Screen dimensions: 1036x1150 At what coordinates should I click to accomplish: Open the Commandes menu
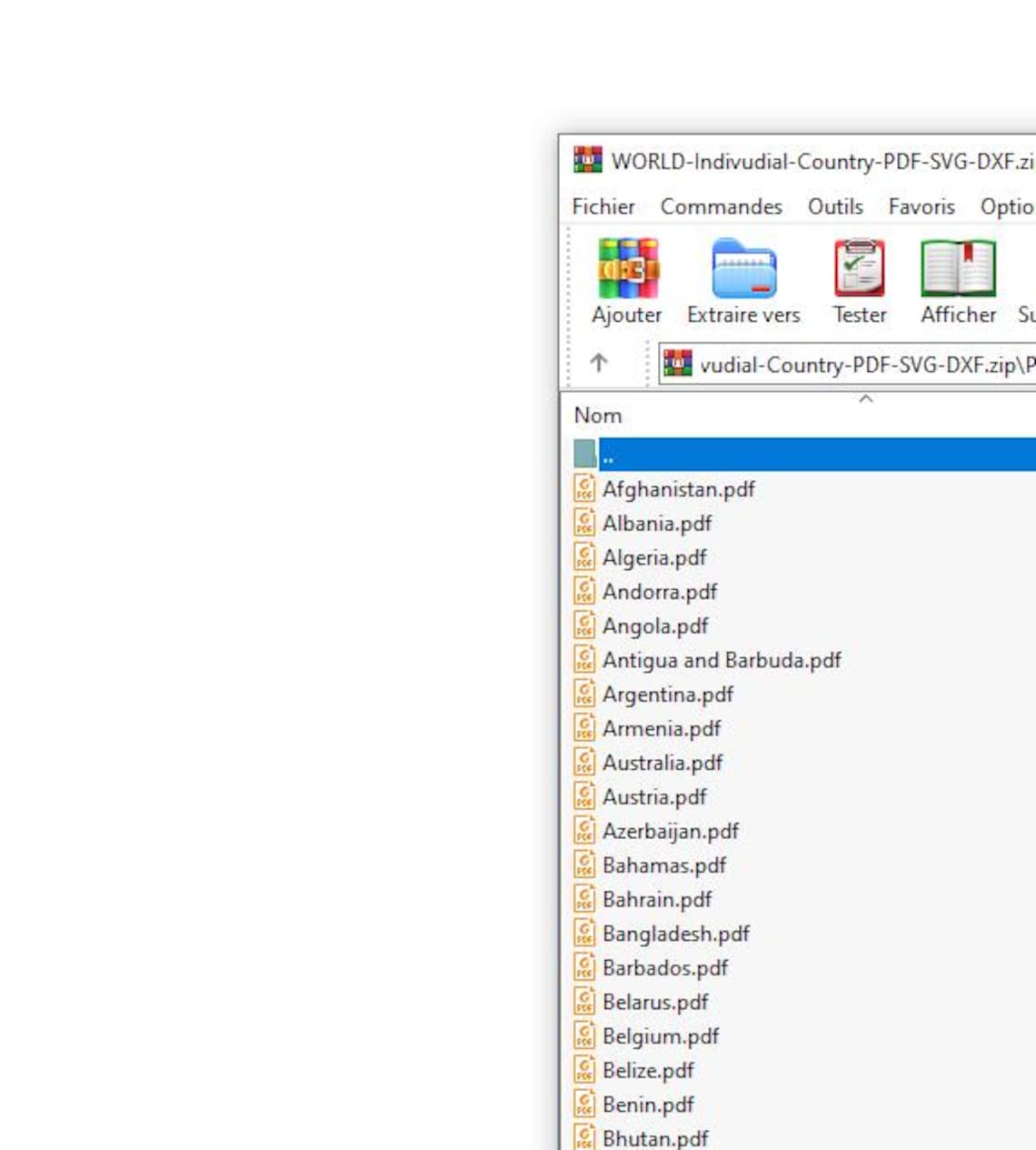coord(721,206)
